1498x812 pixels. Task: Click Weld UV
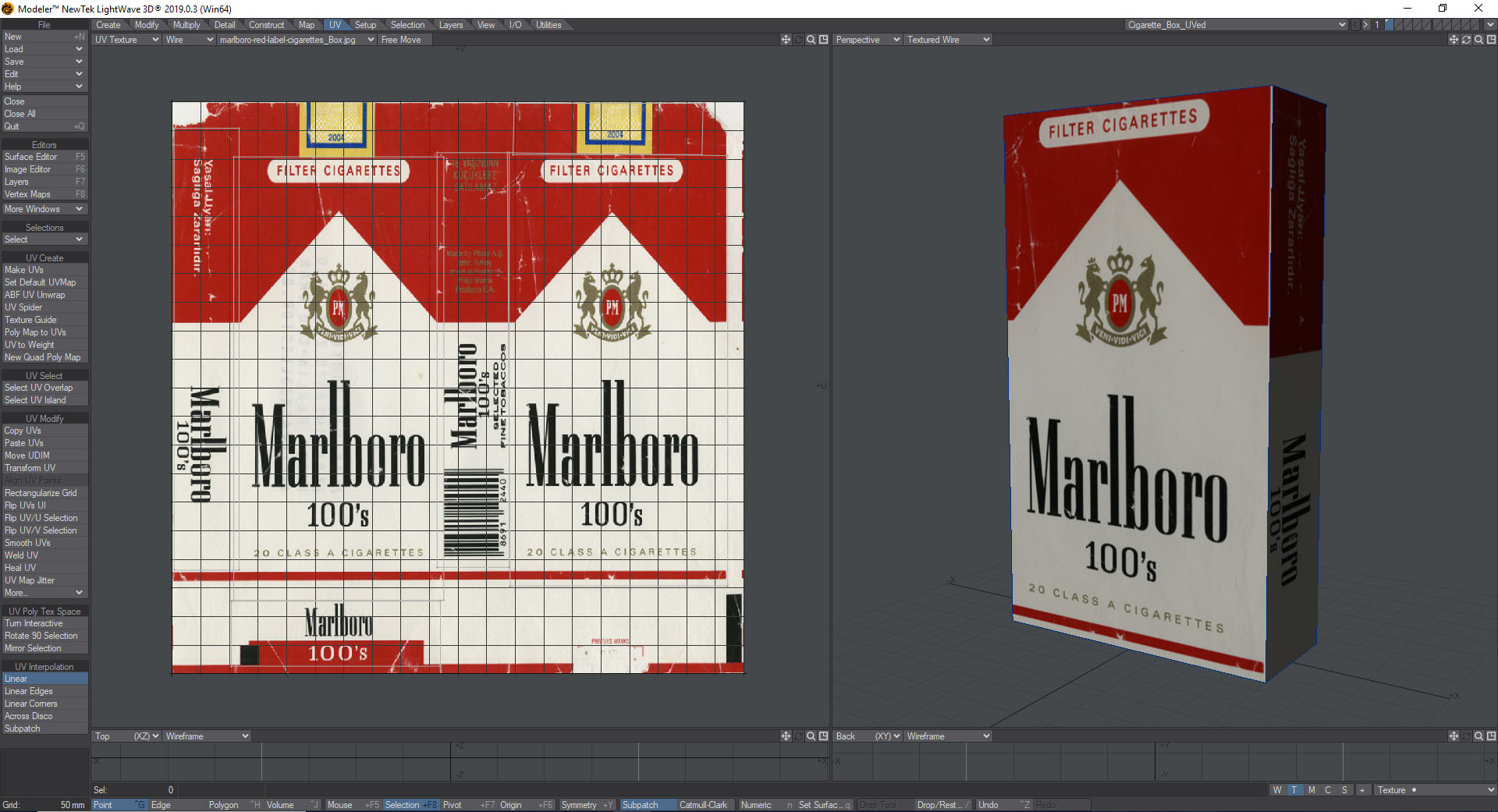(44, 555)
